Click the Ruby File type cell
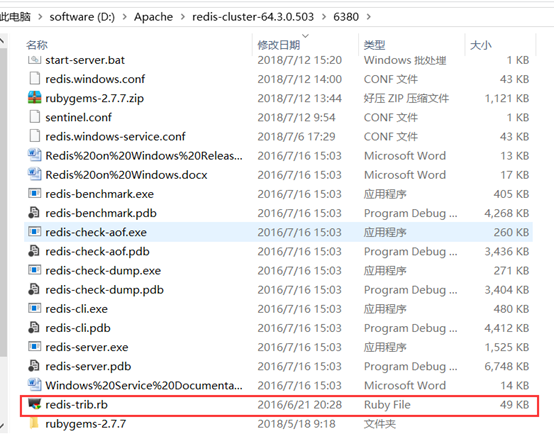The width and height of the screenshot is (554, 434). (387, 405)
